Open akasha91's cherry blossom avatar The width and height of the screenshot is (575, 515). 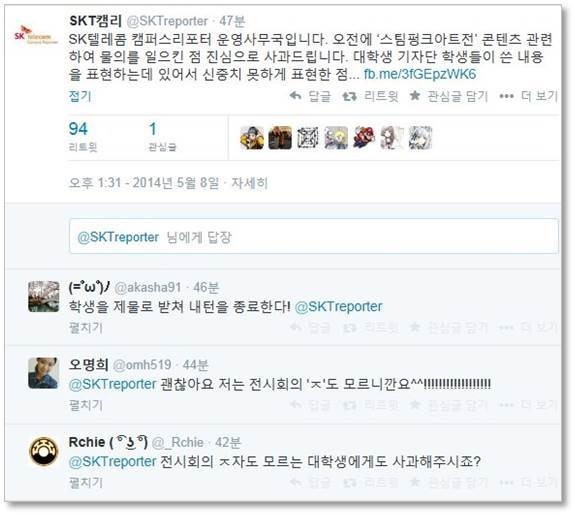point(44,296)
